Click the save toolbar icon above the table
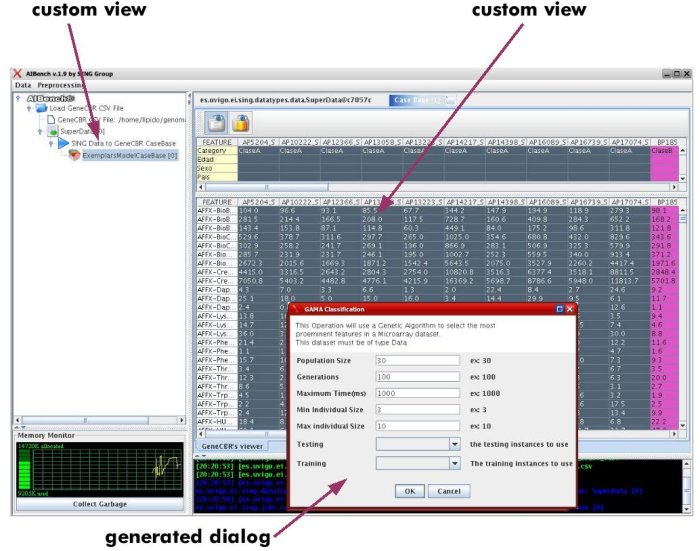700x551 pixels. (217, 123)
